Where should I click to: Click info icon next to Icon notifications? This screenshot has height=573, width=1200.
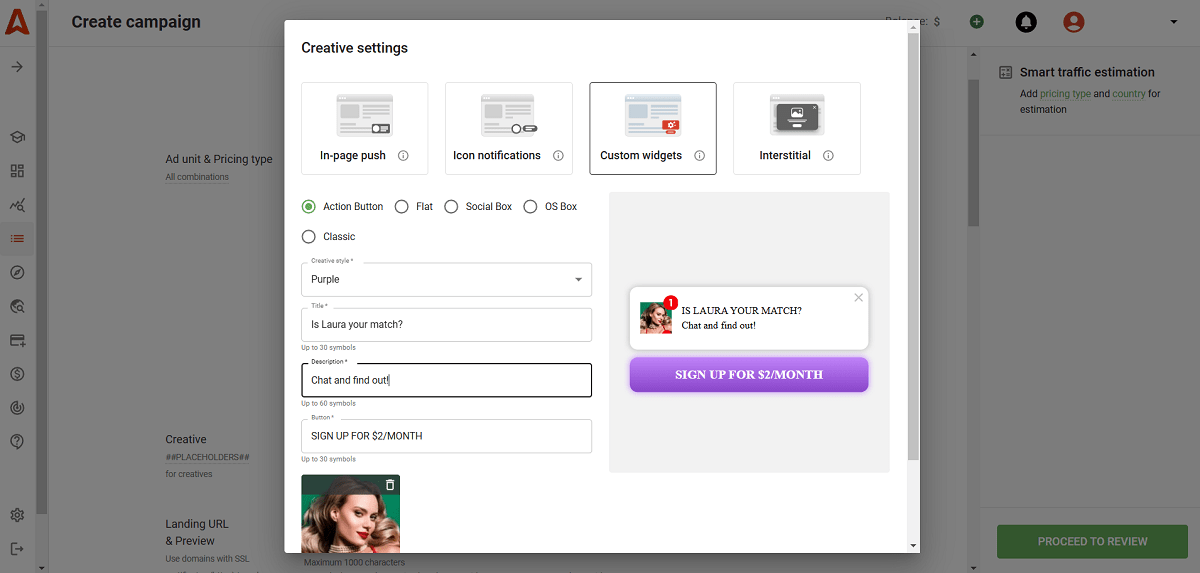tap(558, 156)
